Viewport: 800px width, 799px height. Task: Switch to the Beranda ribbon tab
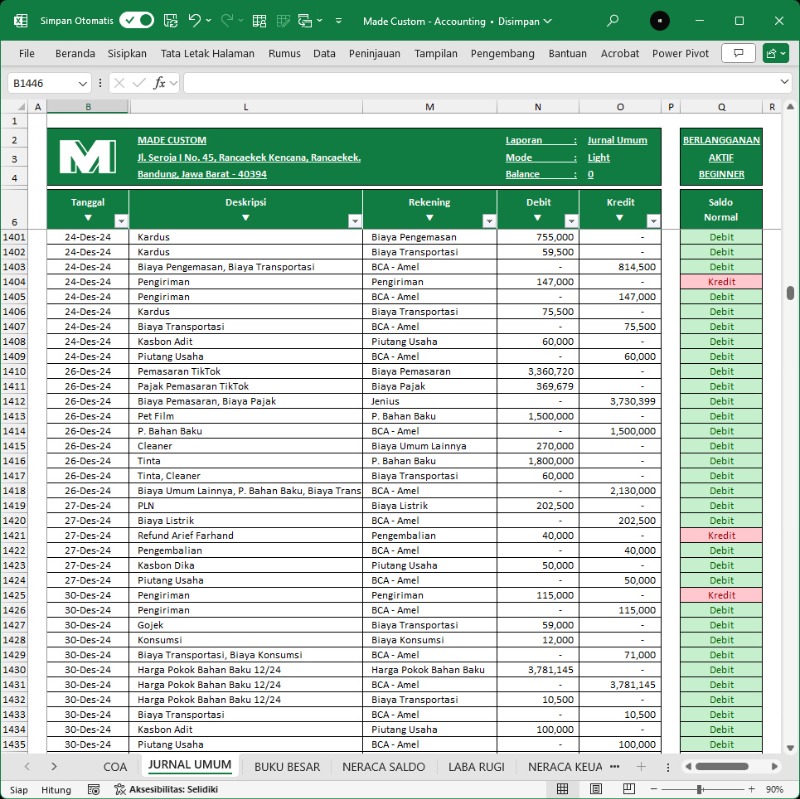tap(75, 53)
